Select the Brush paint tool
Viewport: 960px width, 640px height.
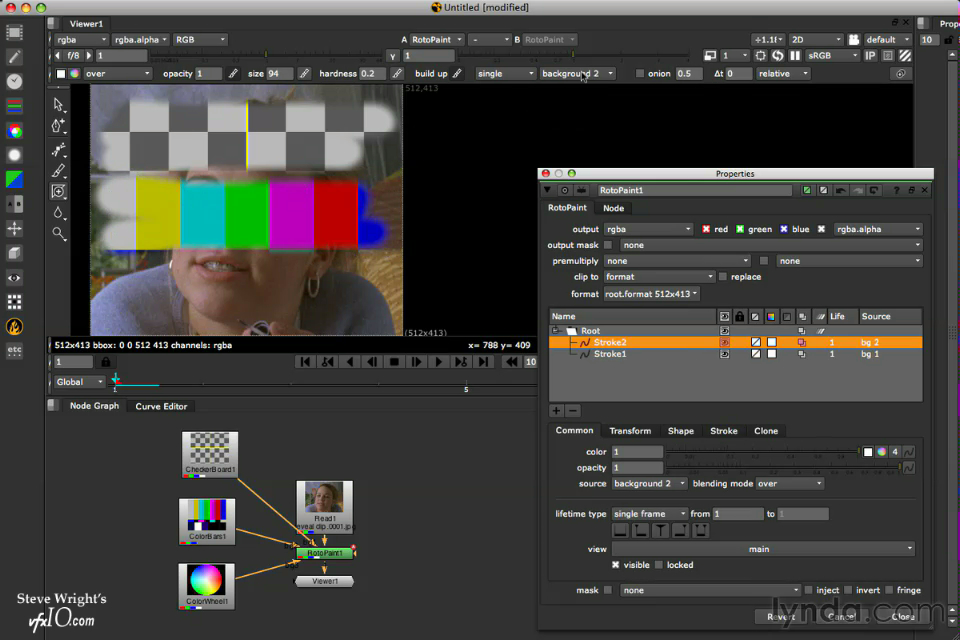point(59,170)
